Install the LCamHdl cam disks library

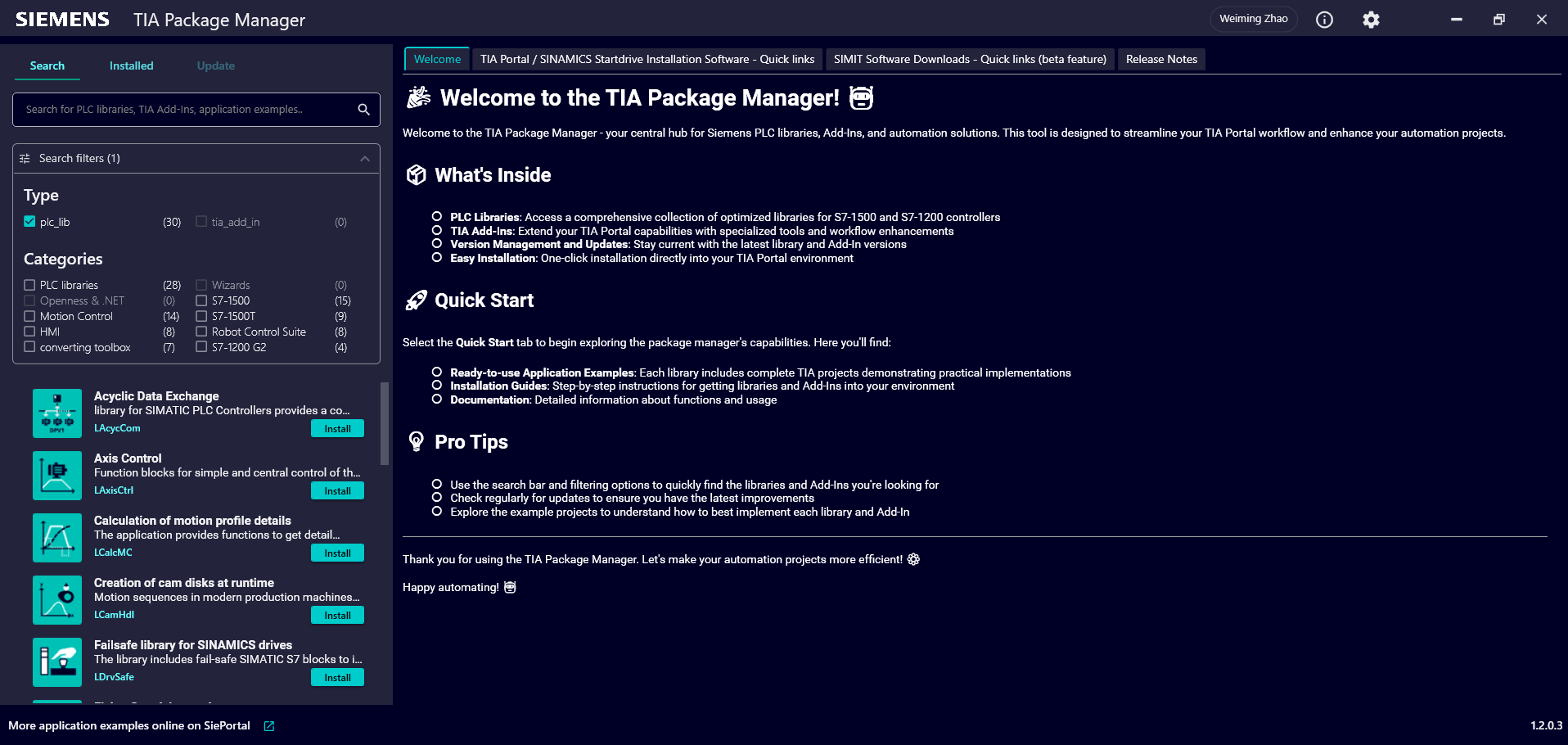(337, 616)
